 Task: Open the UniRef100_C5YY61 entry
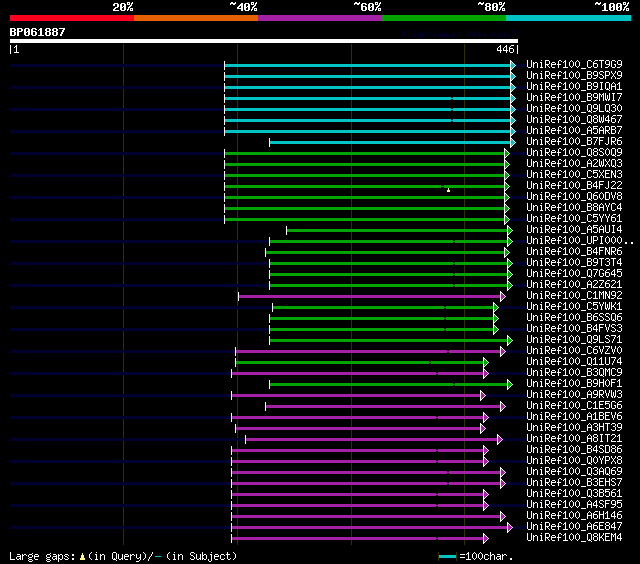pyautogui.click(x=574, y=219)
